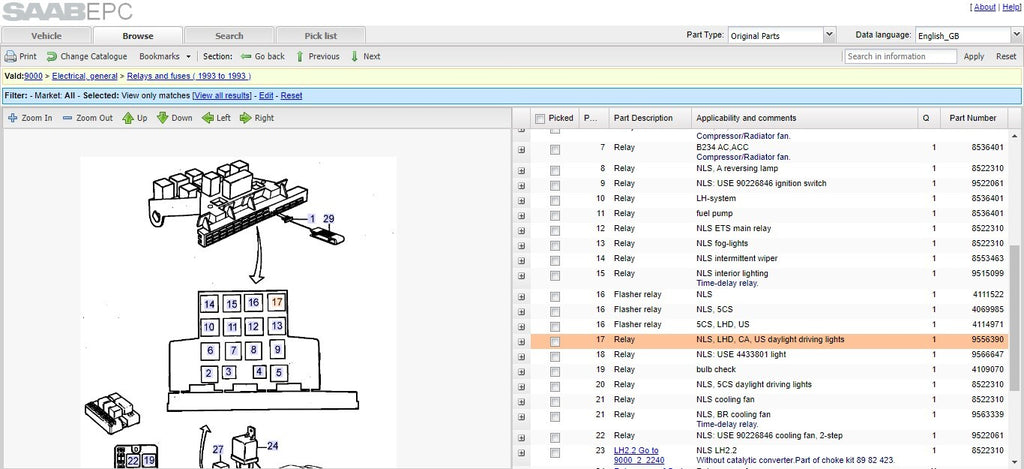
Task: Select relay position 13 in diagram
Action: point(277,325)
